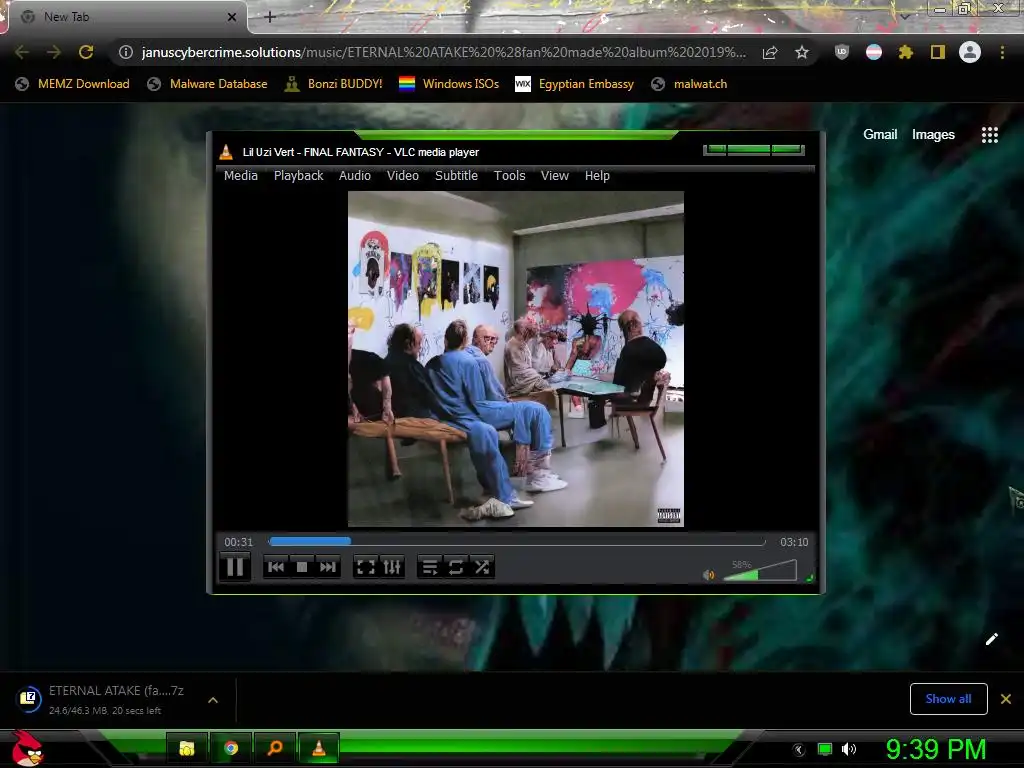1024x768 pixels.
Task: Go back in Chrome
Action: 22,52
